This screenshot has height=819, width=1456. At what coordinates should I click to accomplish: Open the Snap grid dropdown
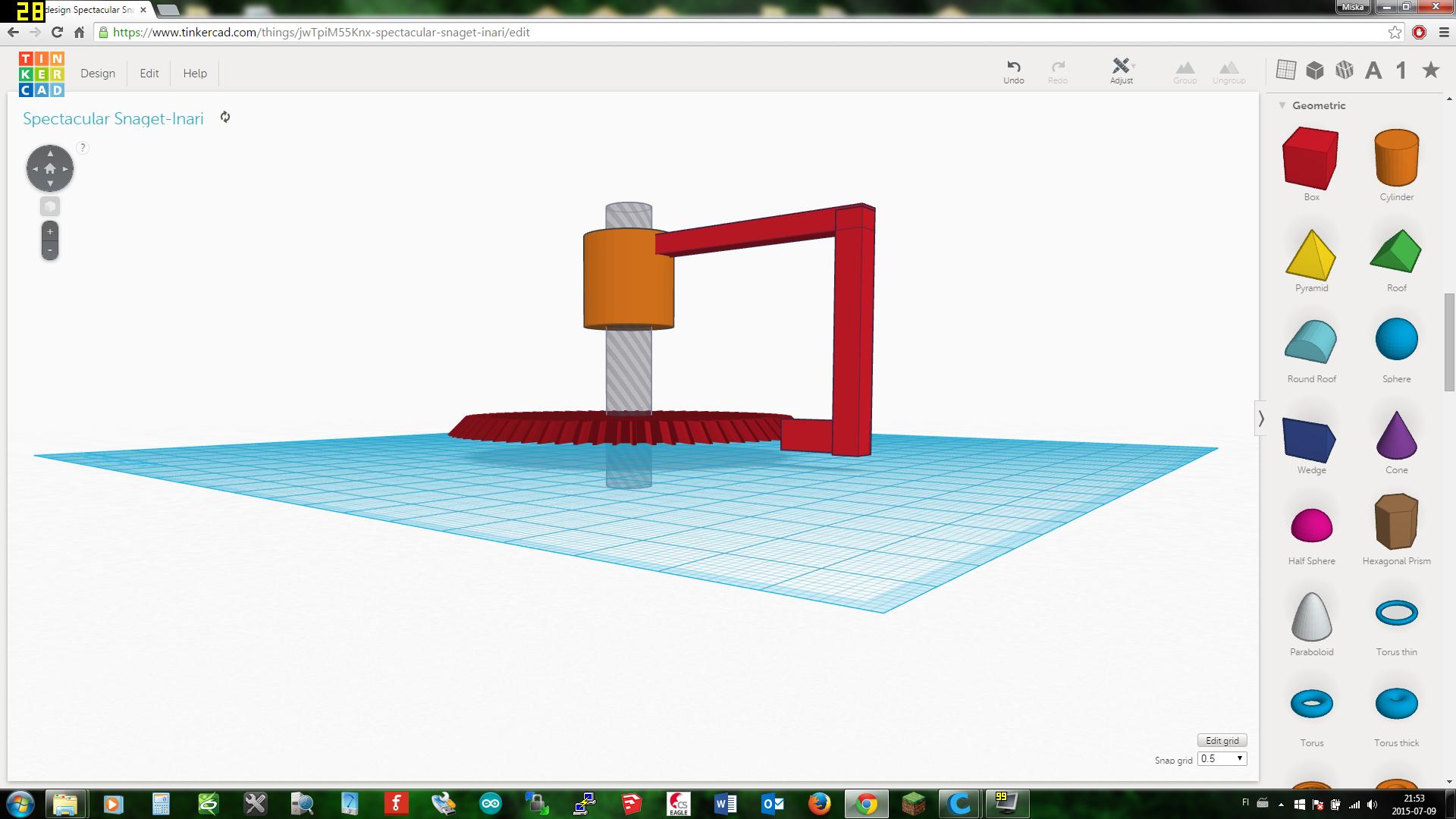point(1222,758)
